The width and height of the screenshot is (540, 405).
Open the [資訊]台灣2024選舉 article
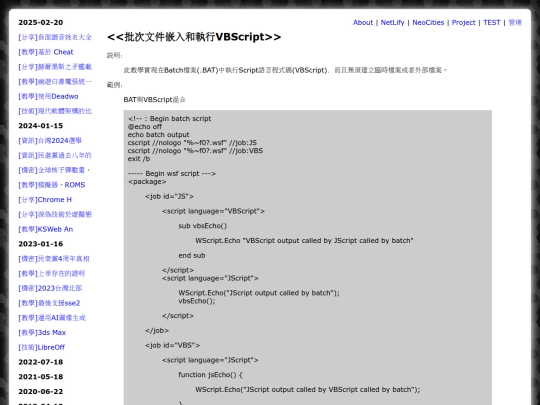click(x=50, y=141)
